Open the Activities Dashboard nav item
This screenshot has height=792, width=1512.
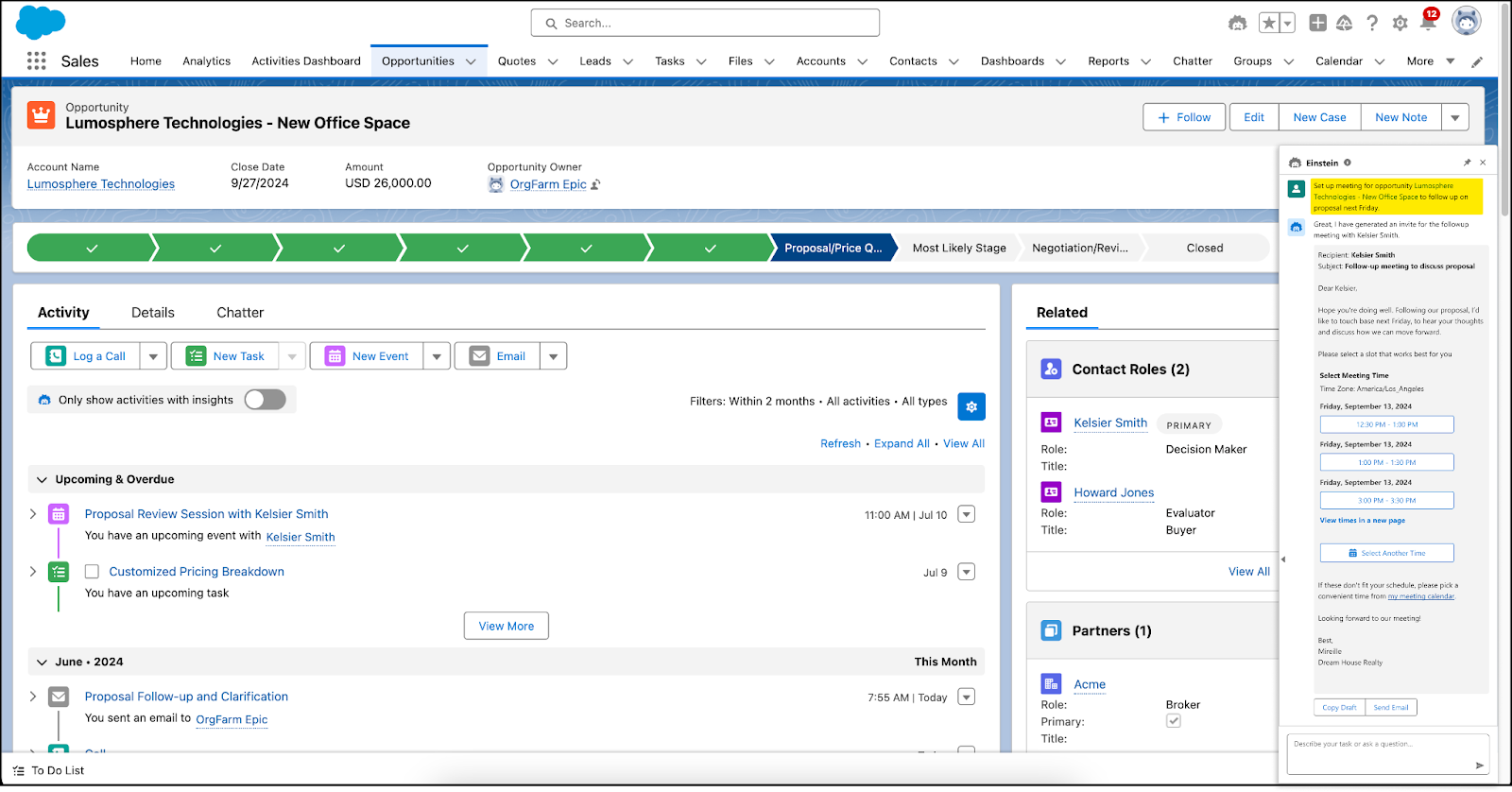tap(306, 61)
